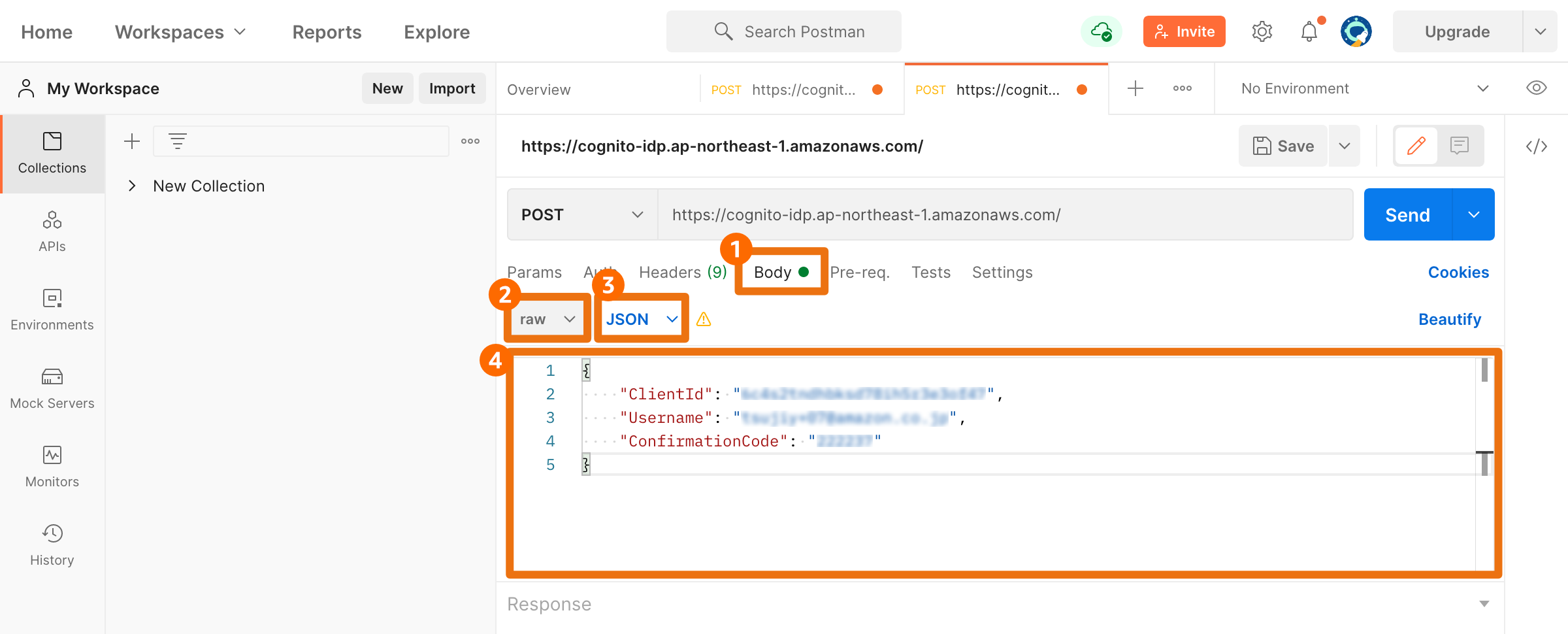Click the New button in My Workspace

387,88
